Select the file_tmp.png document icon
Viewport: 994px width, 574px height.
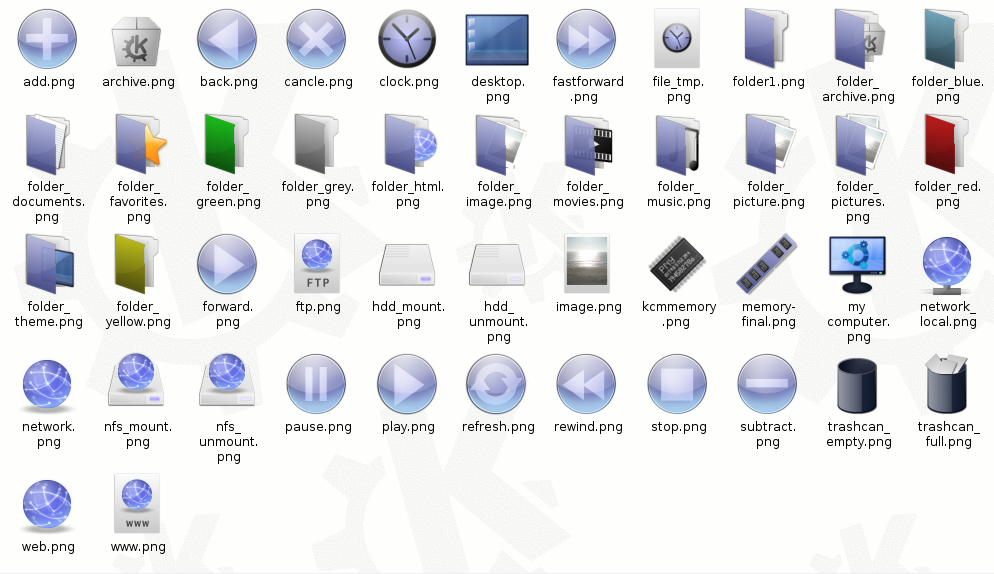coord(677,38)
